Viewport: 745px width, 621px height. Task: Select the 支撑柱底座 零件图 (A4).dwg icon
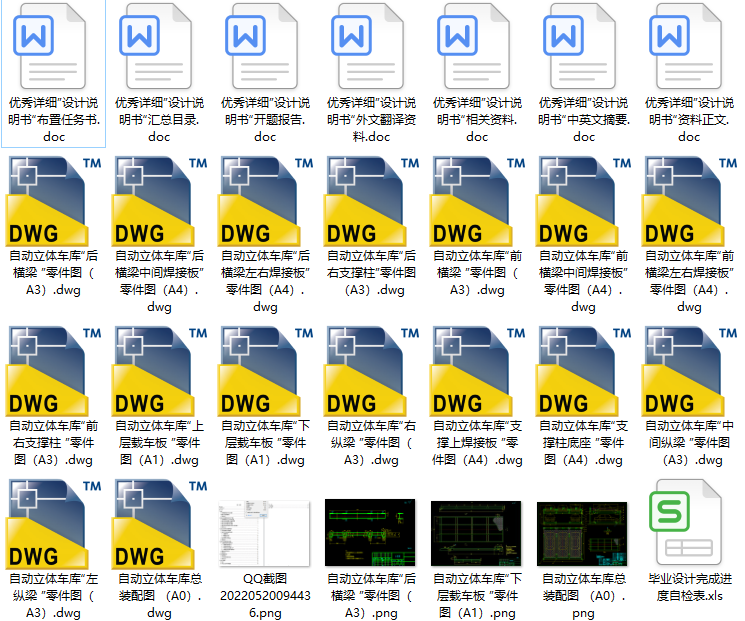583,370
